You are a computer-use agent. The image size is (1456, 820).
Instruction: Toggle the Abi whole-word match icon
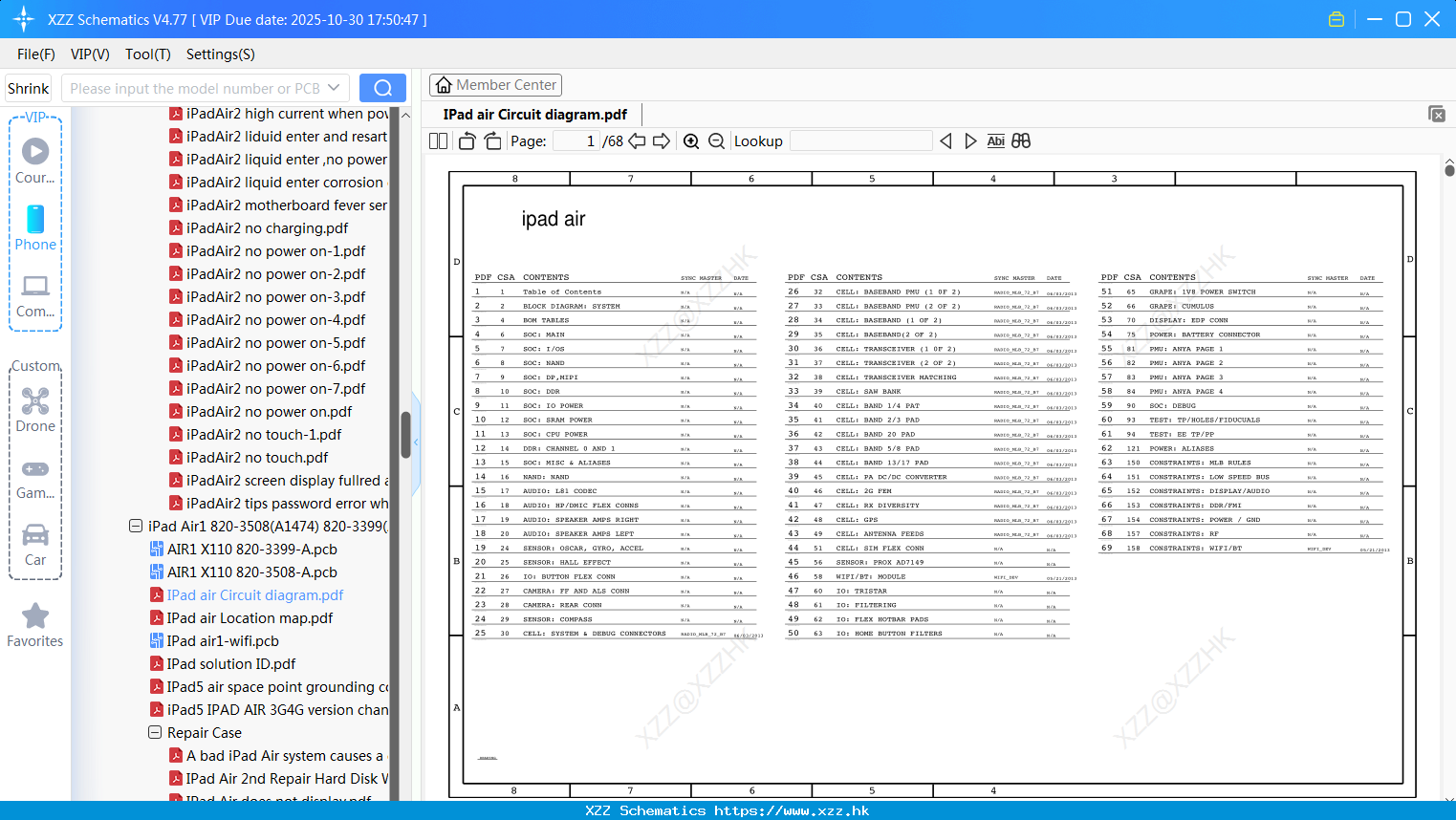[x=996, y=141]
